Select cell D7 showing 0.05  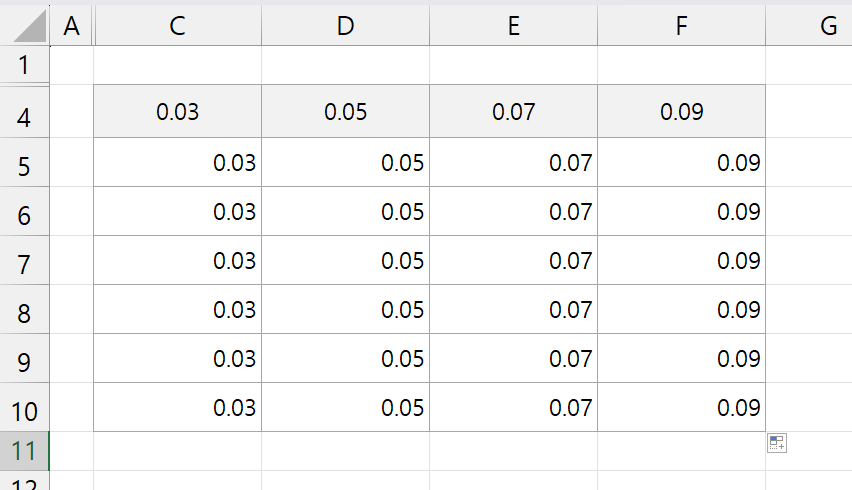click(346, 260)
